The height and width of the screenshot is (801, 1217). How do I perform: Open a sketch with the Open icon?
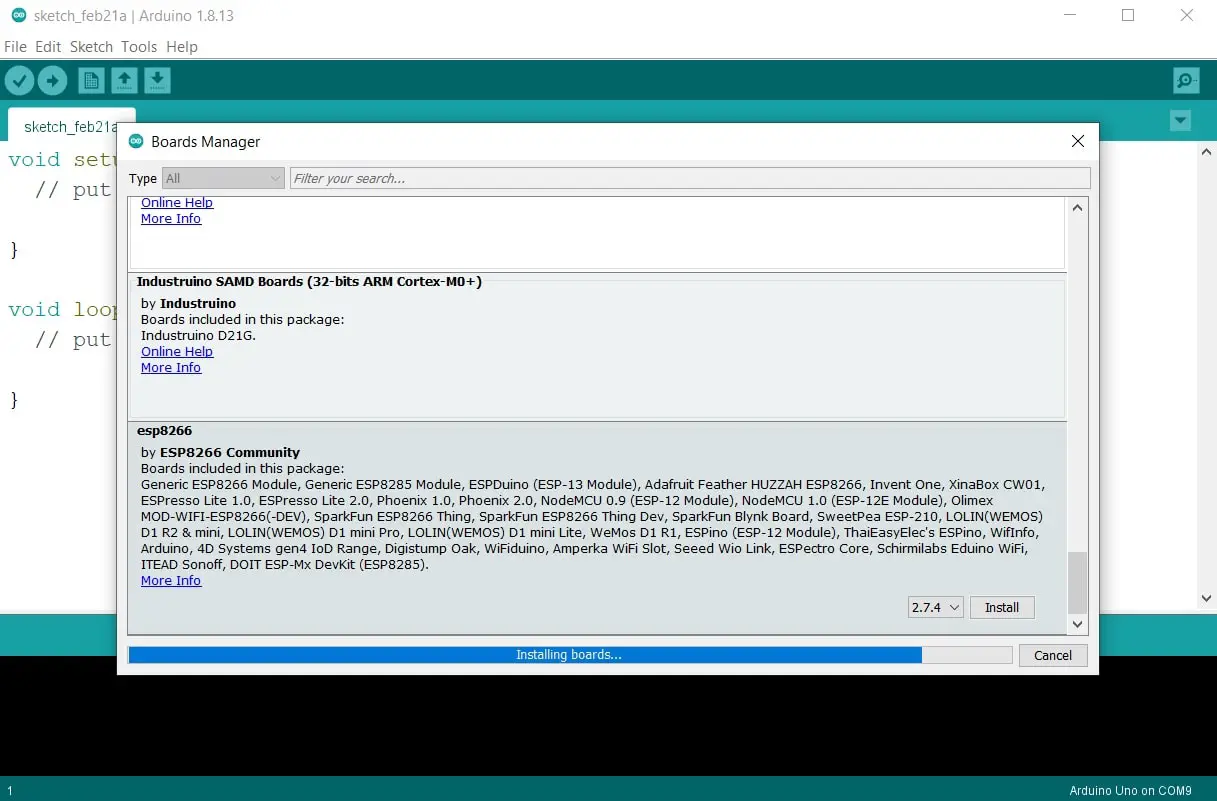click(124, 81)
